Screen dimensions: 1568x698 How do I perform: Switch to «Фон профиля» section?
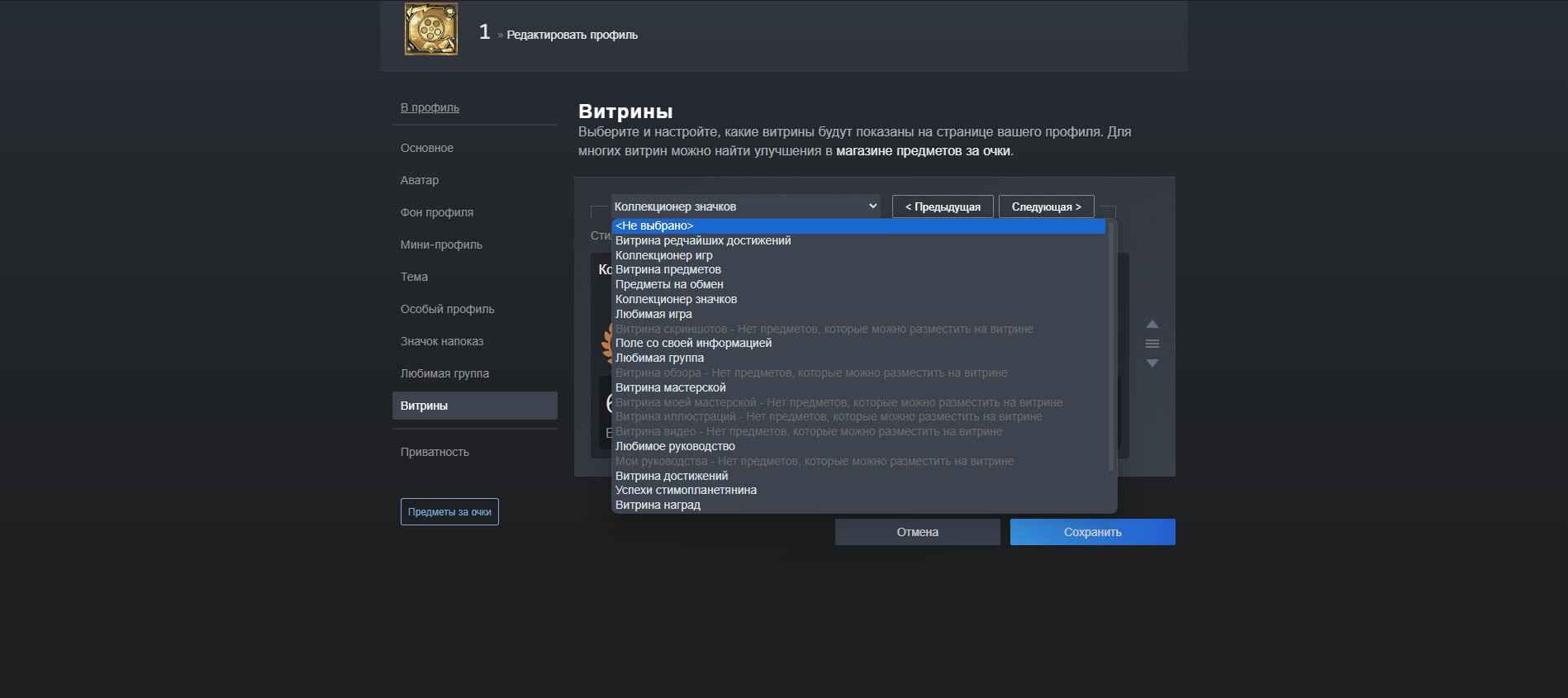(x=475, y=212)
